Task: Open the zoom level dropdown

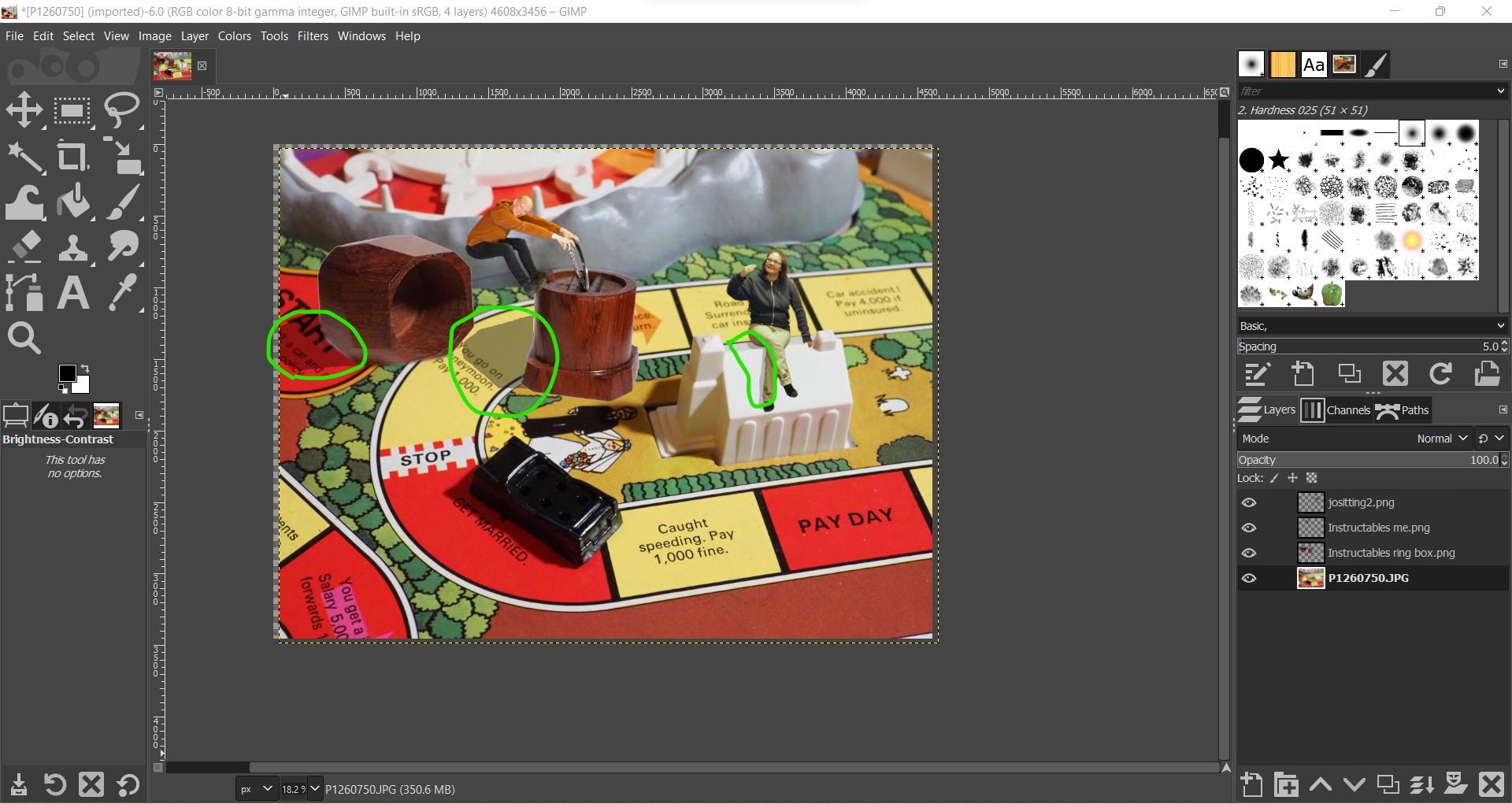Action: tap(314, 789)
